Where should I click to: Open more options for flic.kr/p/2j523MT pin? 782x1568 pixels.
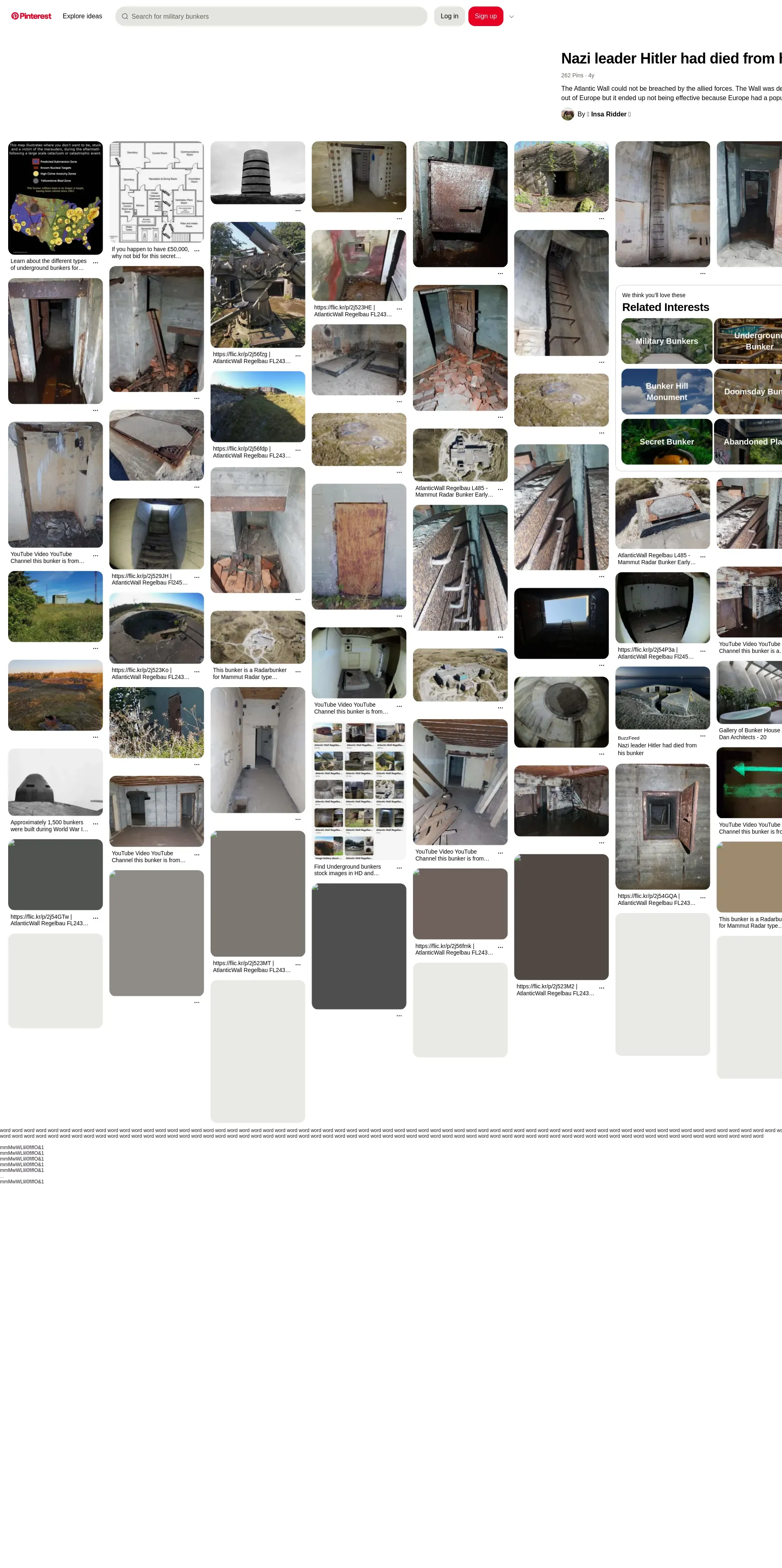(x=298, y=965)
